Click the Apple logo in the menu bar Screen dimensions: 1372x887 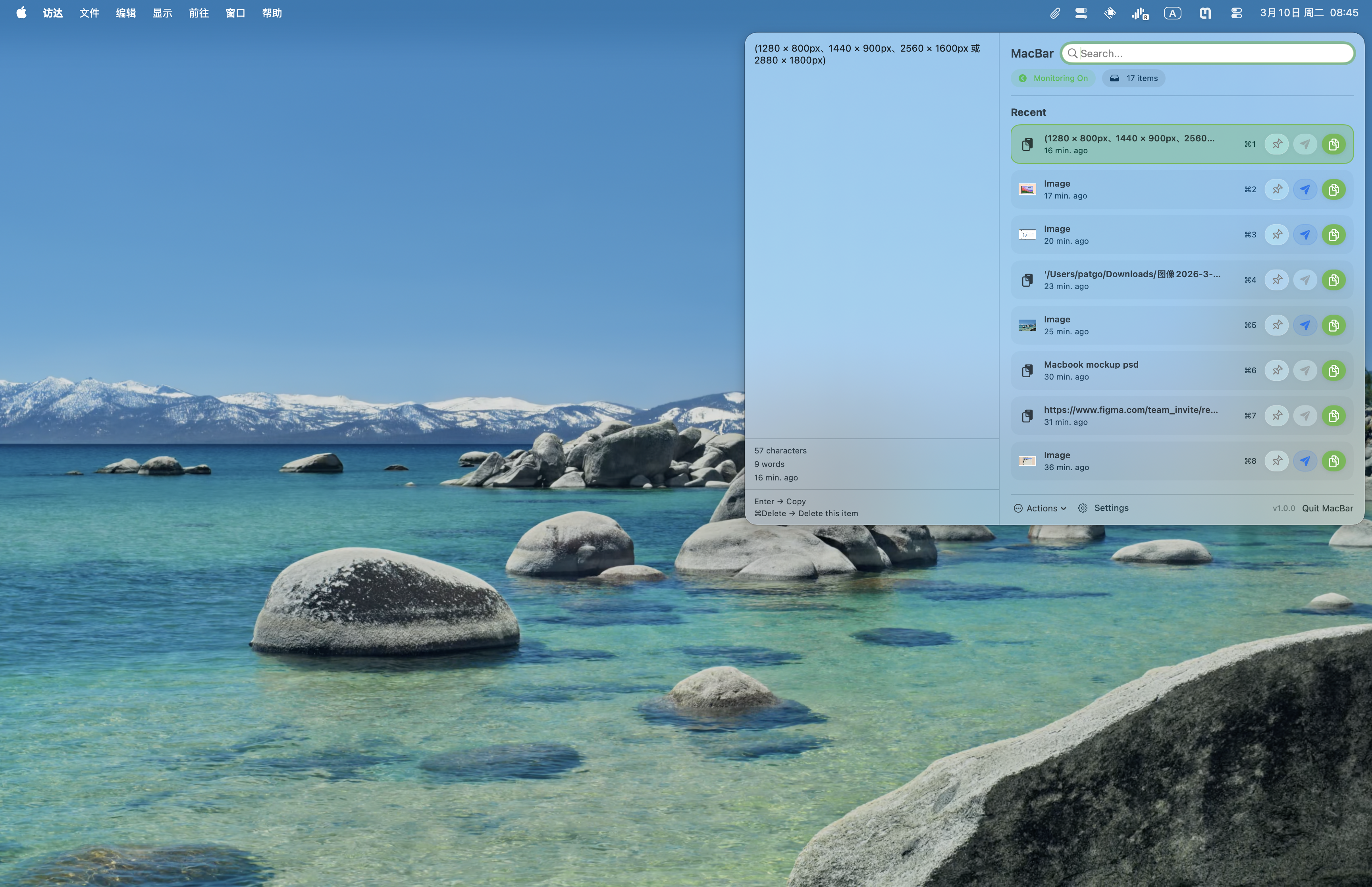[x=21, y=13]
